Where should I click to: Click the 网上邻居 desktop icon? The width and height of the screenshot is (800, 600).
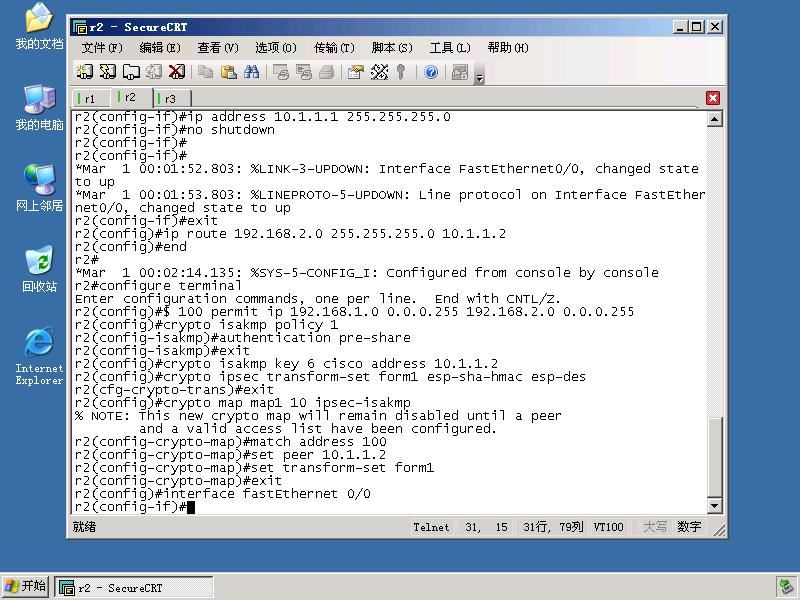[39, 188]
